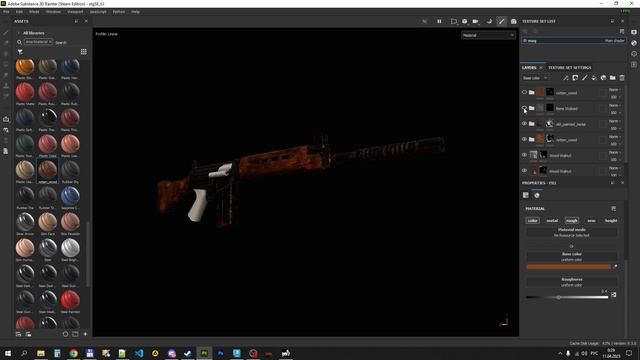Screen dimensions: 640x360
Task: Hide the old_painted_metal layer
Action: pyautogui.click(x=524, y=124)
